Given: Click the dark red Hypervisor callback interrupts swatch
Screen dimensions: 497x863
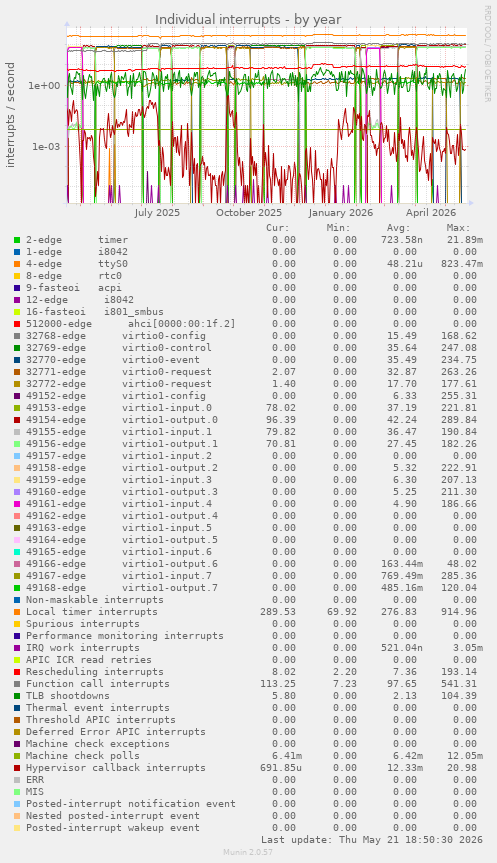Looking at the screenshot, I should pyautogui.click(x=17, y=768).
